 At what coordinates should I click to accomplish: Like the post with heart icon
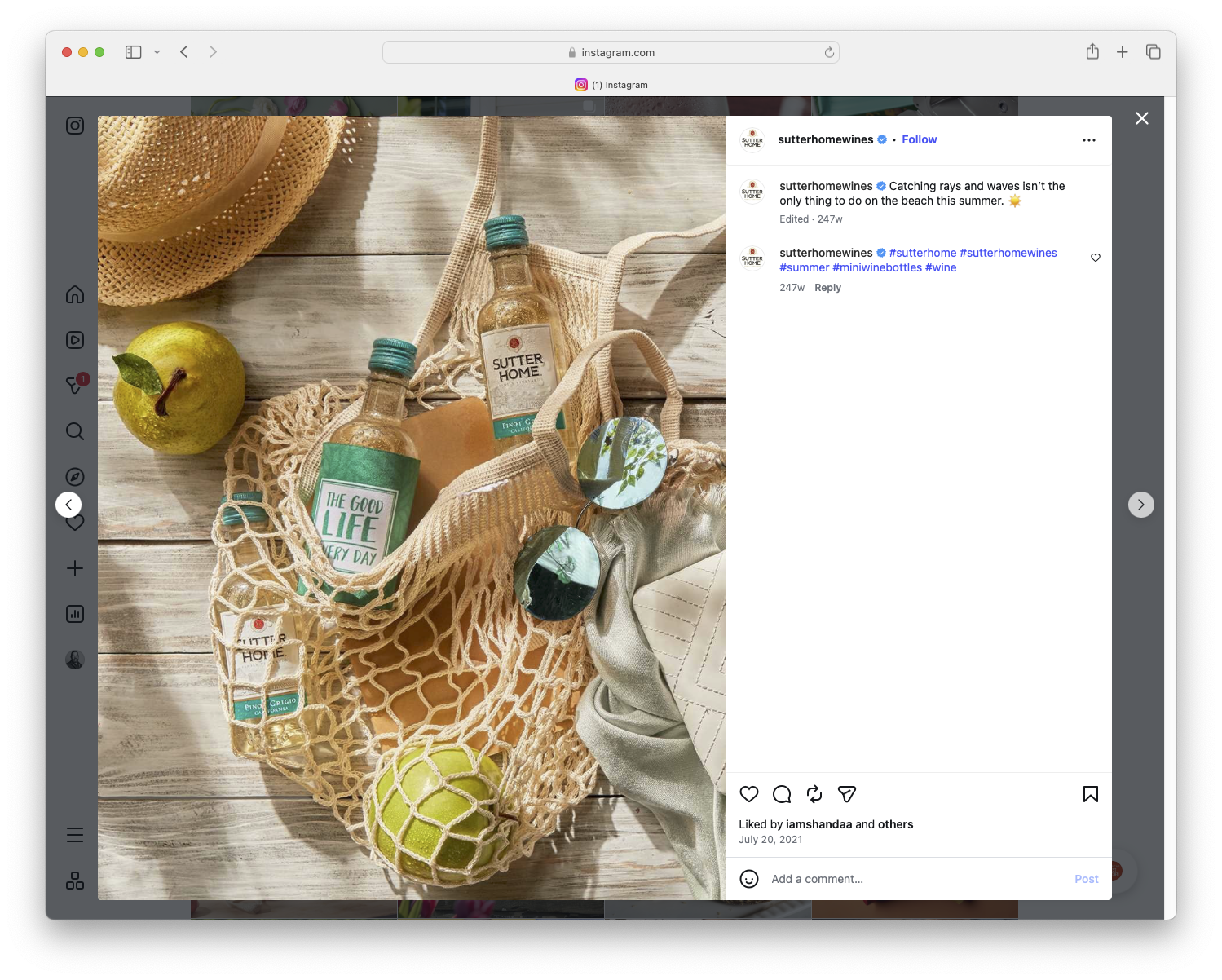(x=749, y=794)
